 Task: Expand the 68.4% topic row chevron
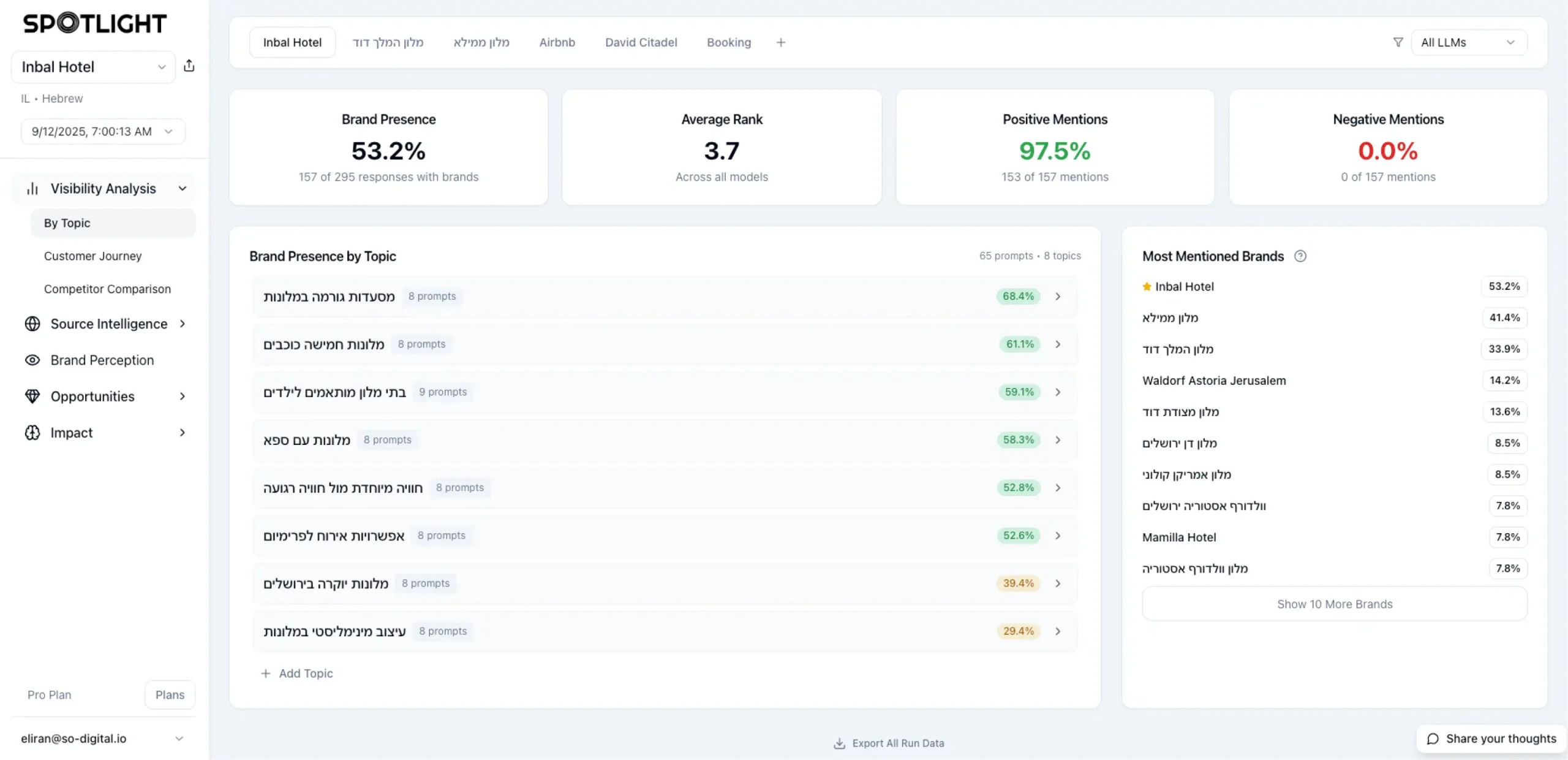pyautogui.click(x=1058, y=297)
